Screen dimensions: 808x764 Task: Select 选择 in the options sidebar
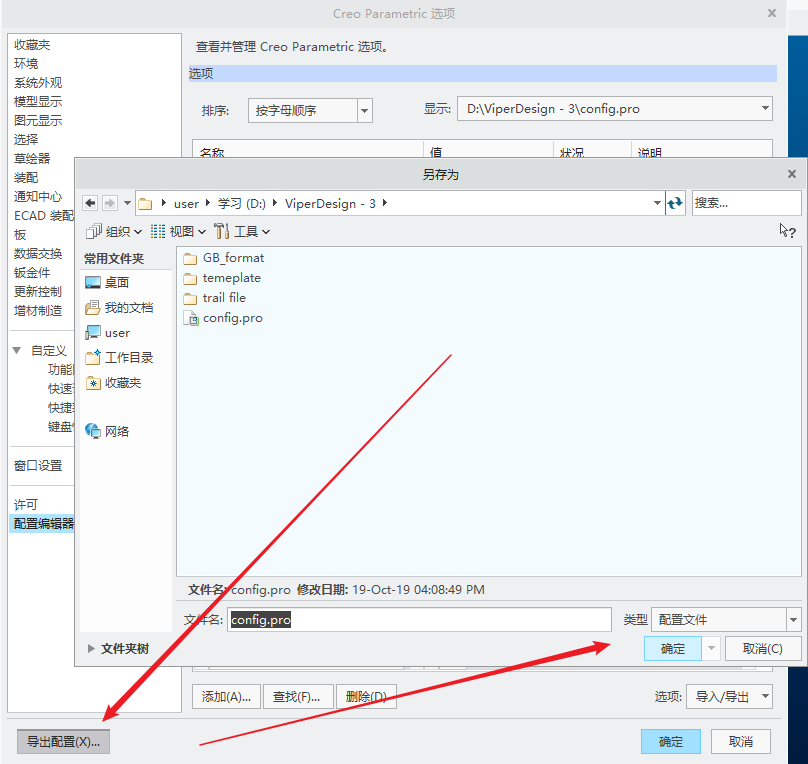tap(26, 139)
